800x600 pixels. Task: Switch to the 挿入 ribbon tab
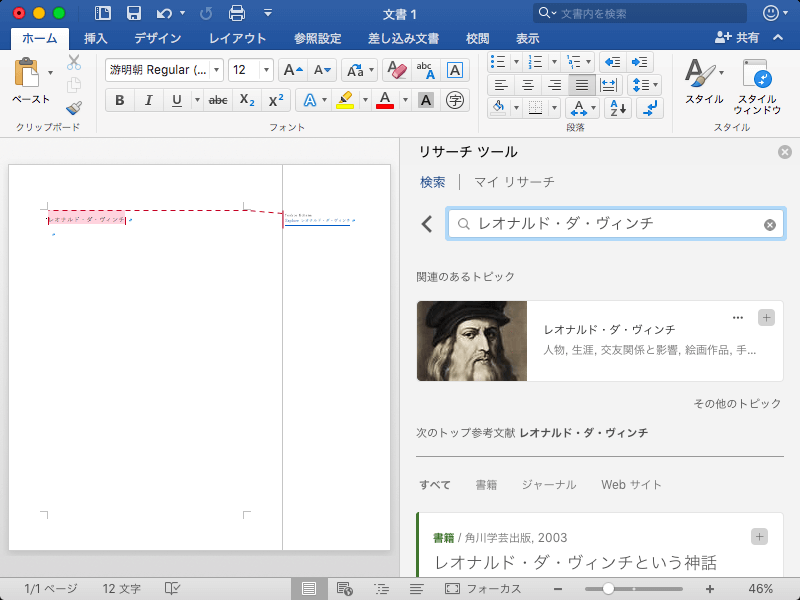point(96,38)
